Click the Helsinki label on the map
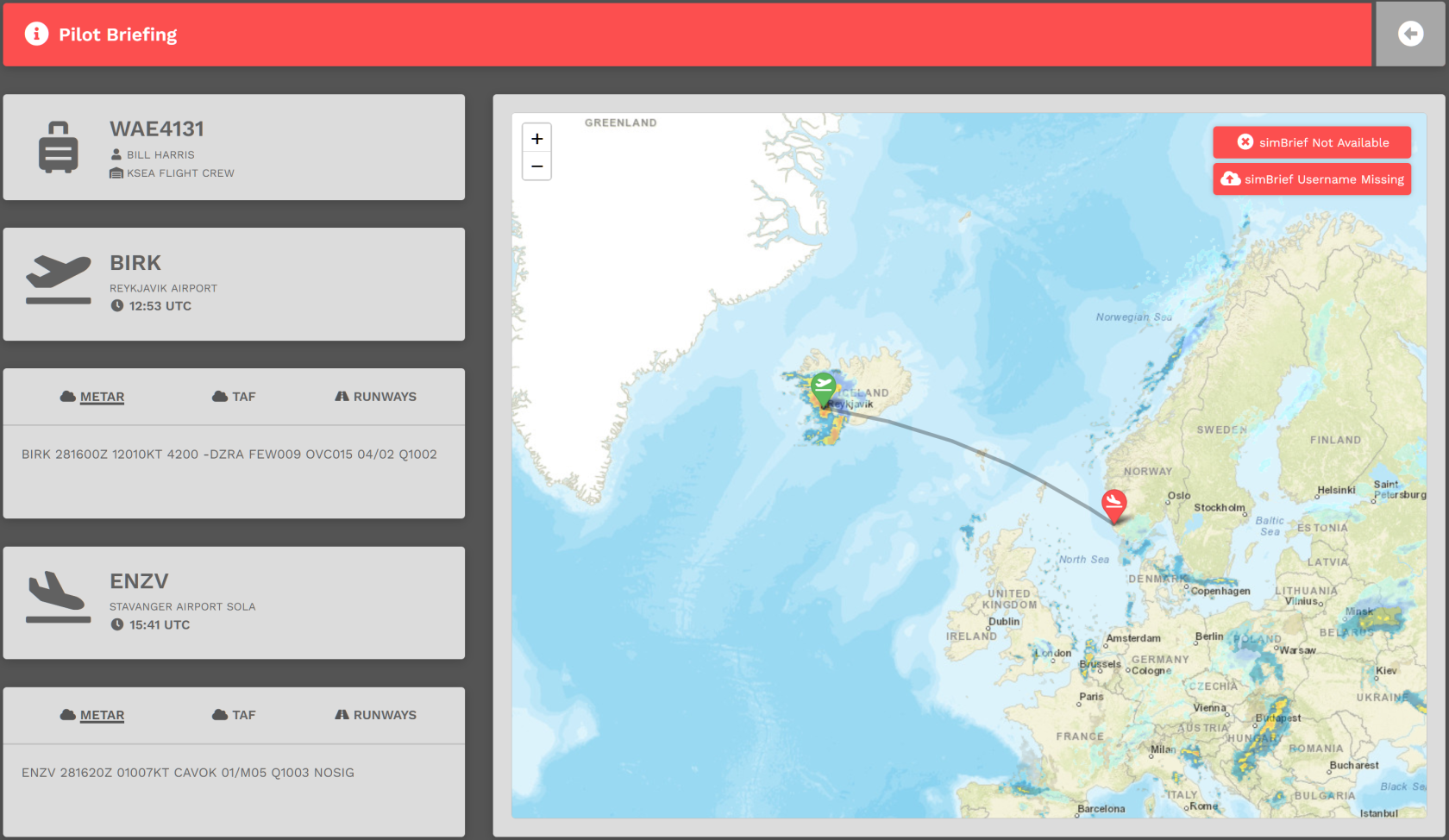The height and width of the screenshot is (840, 1449). click(x=1336, y=490)
